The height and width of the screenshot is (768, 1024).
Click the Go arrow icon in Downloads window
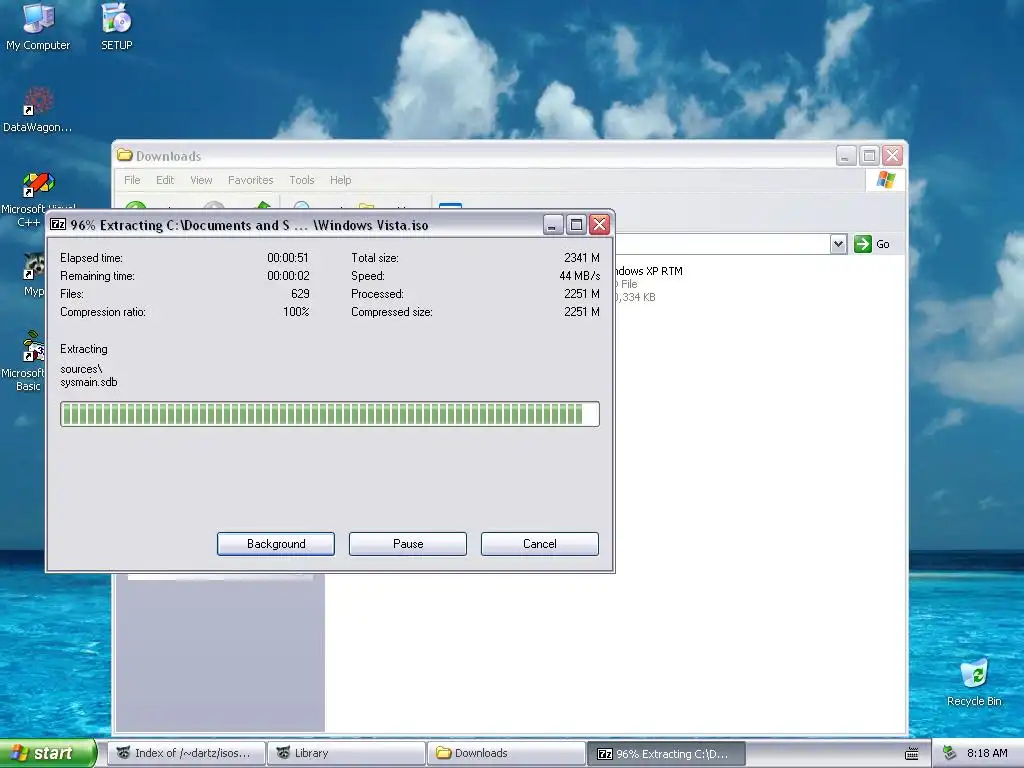(863, 244)
